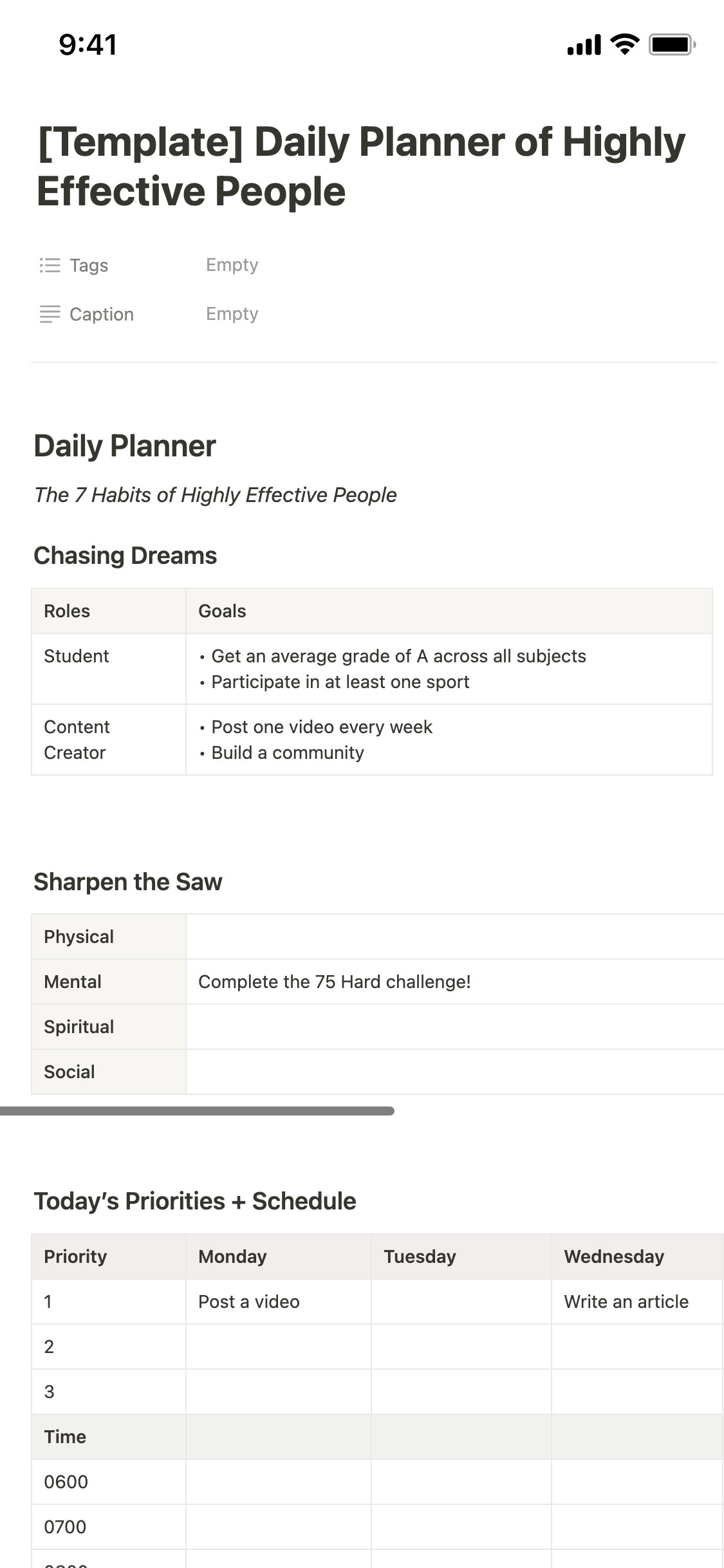Click the Mental row's 75 Hard cell
The image size is (724, 1568).
pos(334,982)
